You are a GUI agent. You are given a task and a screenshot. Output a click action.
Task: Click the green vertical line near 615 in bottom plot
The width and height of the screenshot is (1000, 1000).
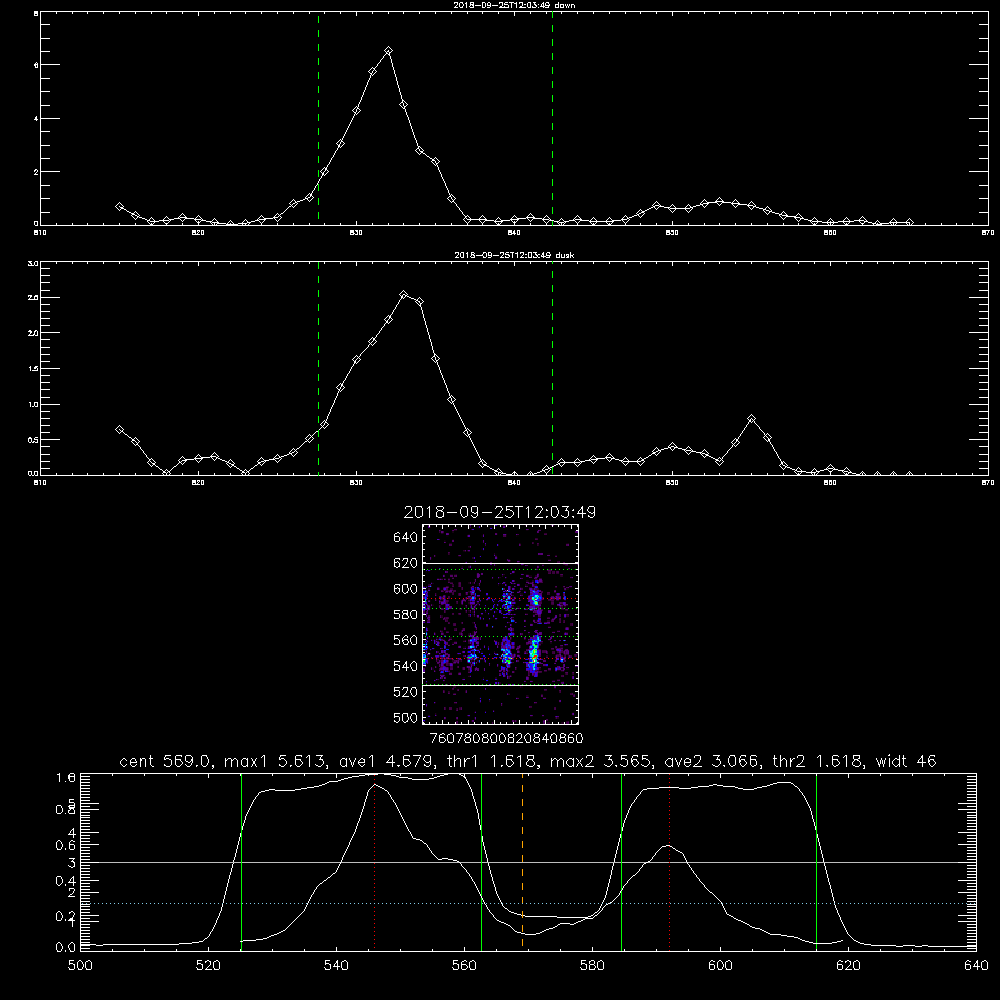click(x=816, y=861)
